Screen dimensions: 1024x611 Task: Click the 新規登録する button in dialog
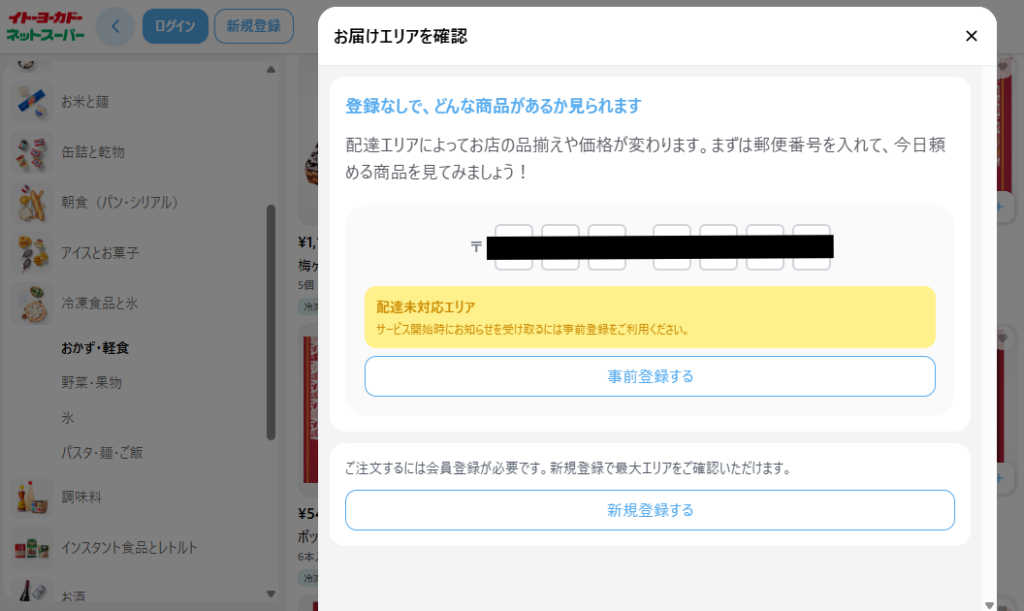[650, 510]
